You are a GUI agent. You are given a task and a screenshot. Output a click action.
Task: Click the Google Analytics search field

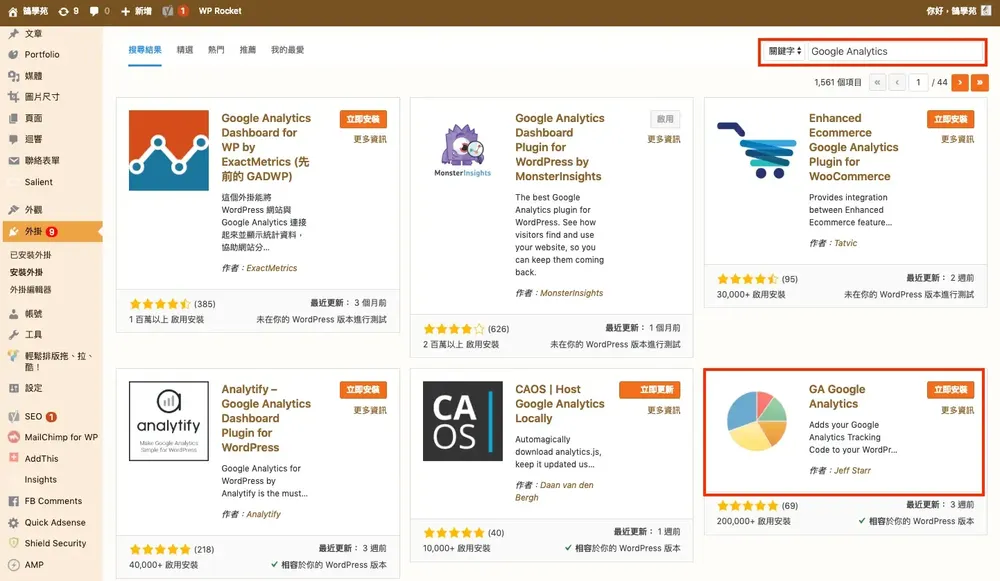tap(895, 51)
